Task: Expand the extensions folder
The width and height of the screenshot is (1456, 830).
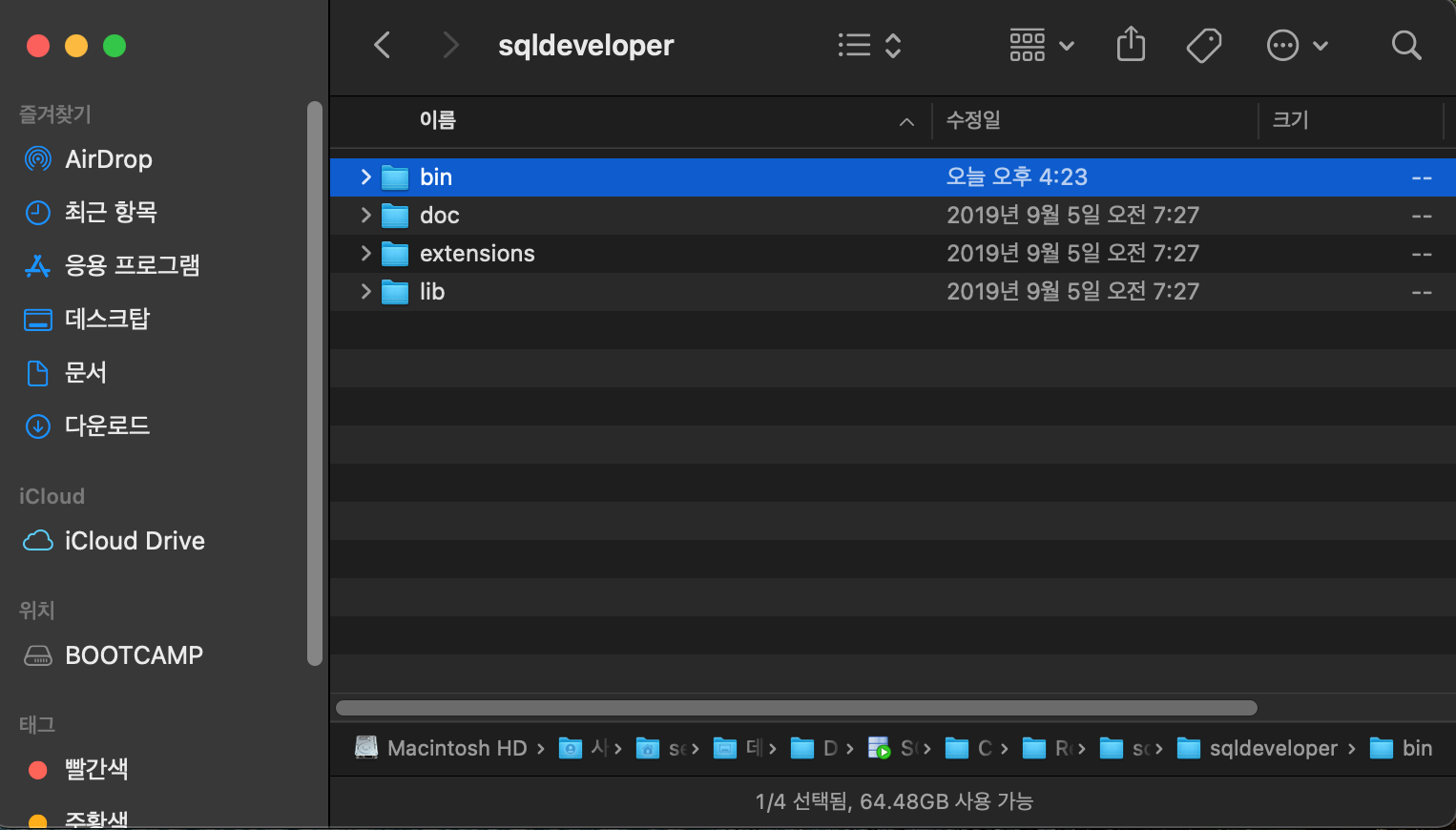Action: click(365, 253)
